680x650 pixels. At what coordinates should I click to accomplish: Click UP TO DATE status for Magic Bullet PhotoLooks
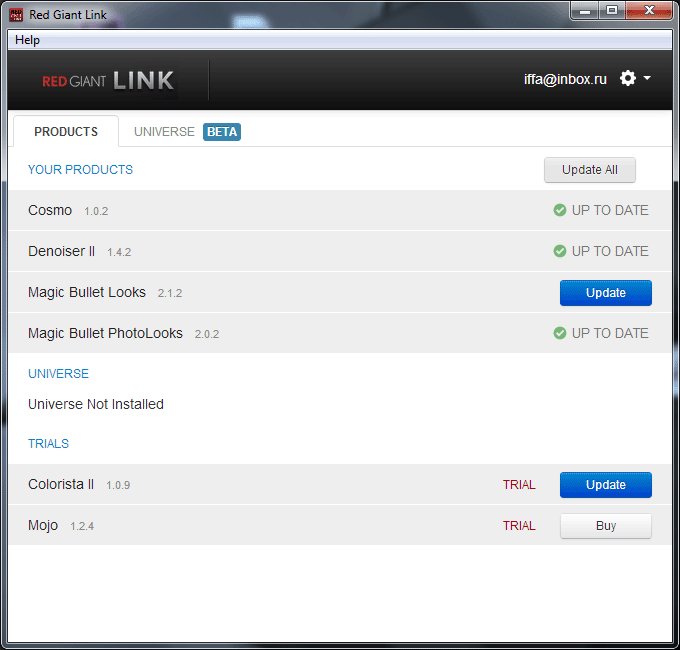(x=610, y=333)
